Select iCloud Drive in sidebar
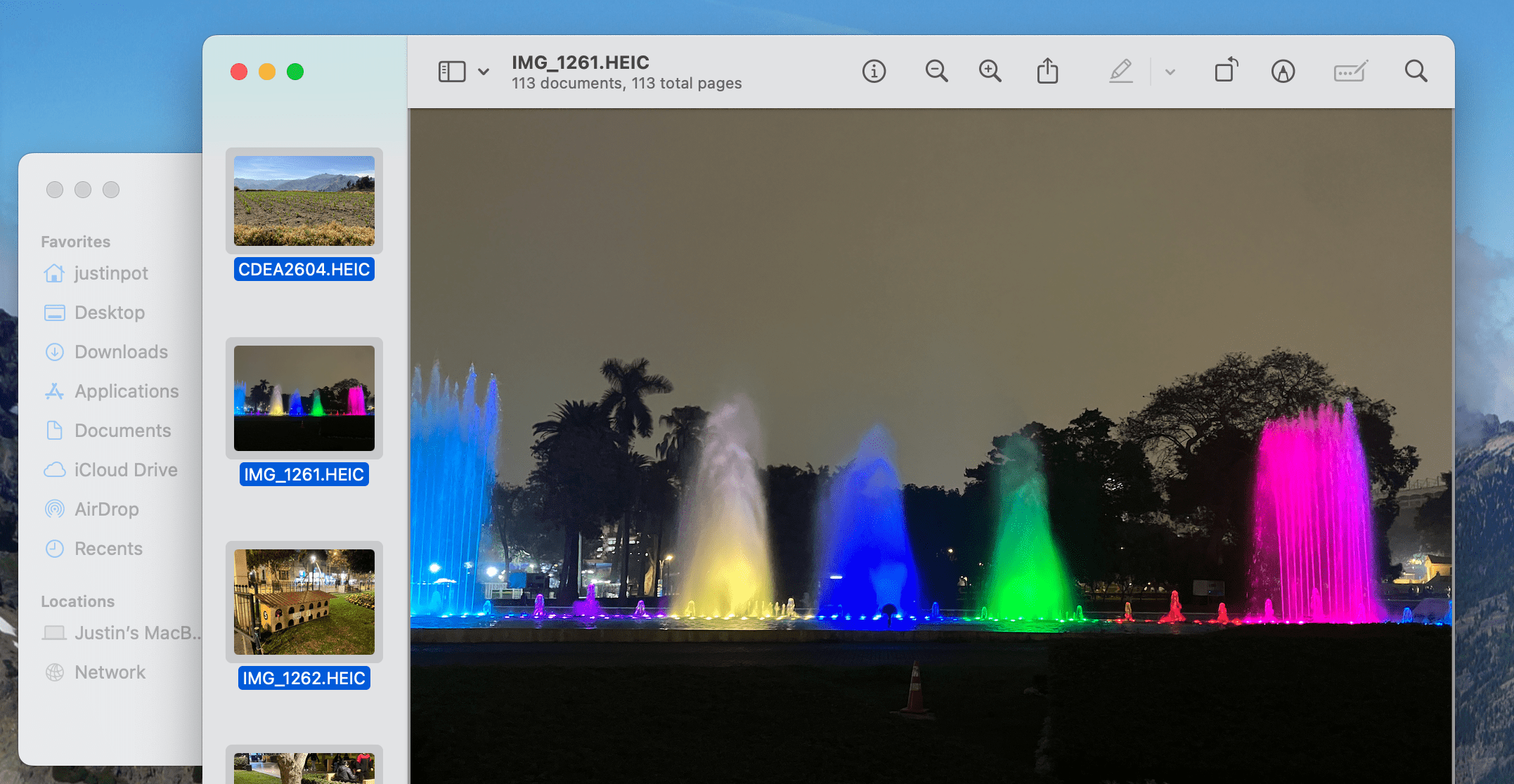 coord(126,470)
